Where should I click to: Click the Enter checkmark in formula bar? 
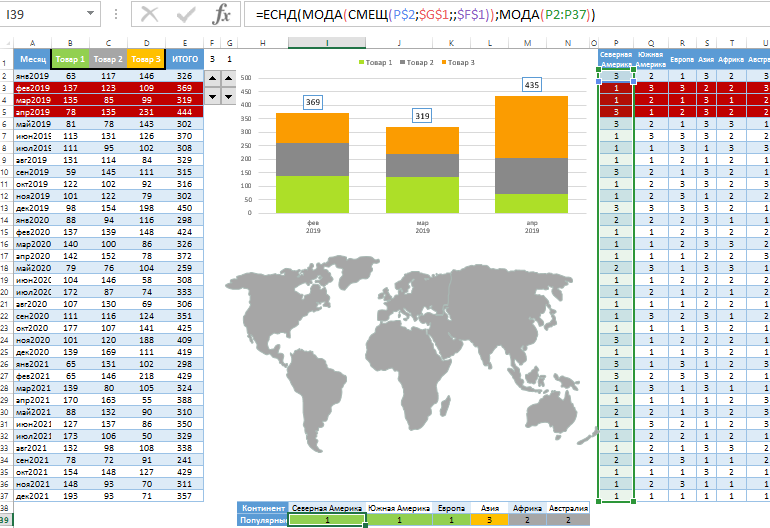tap(187, 16)
